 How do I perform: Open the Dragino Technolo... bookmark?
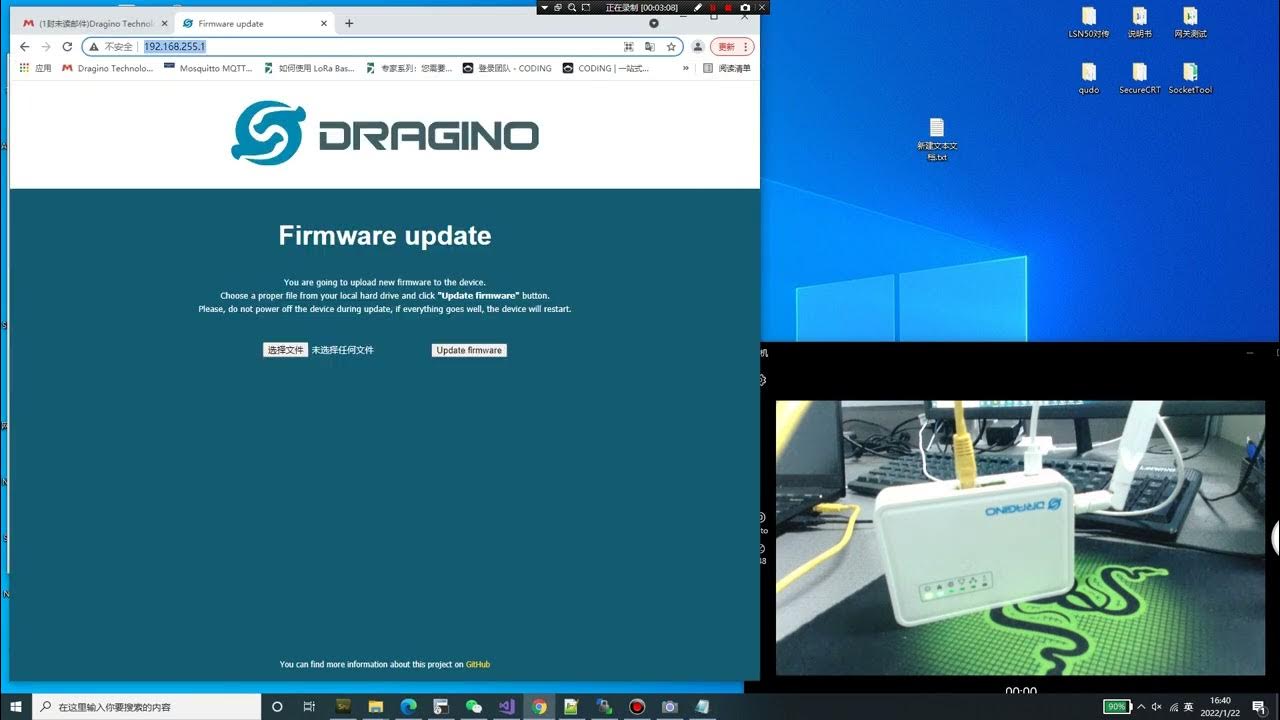point(108,69)
